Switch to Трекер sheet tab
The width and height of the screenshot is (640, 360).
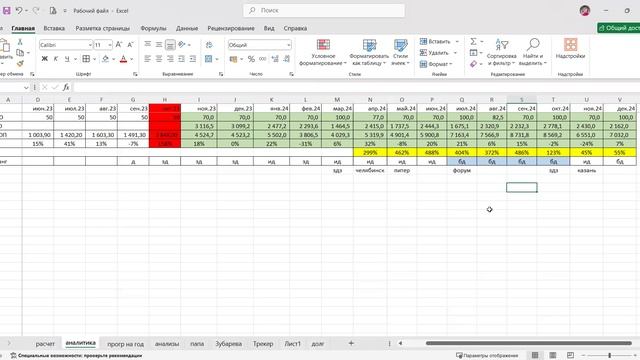tap(263, 344)
